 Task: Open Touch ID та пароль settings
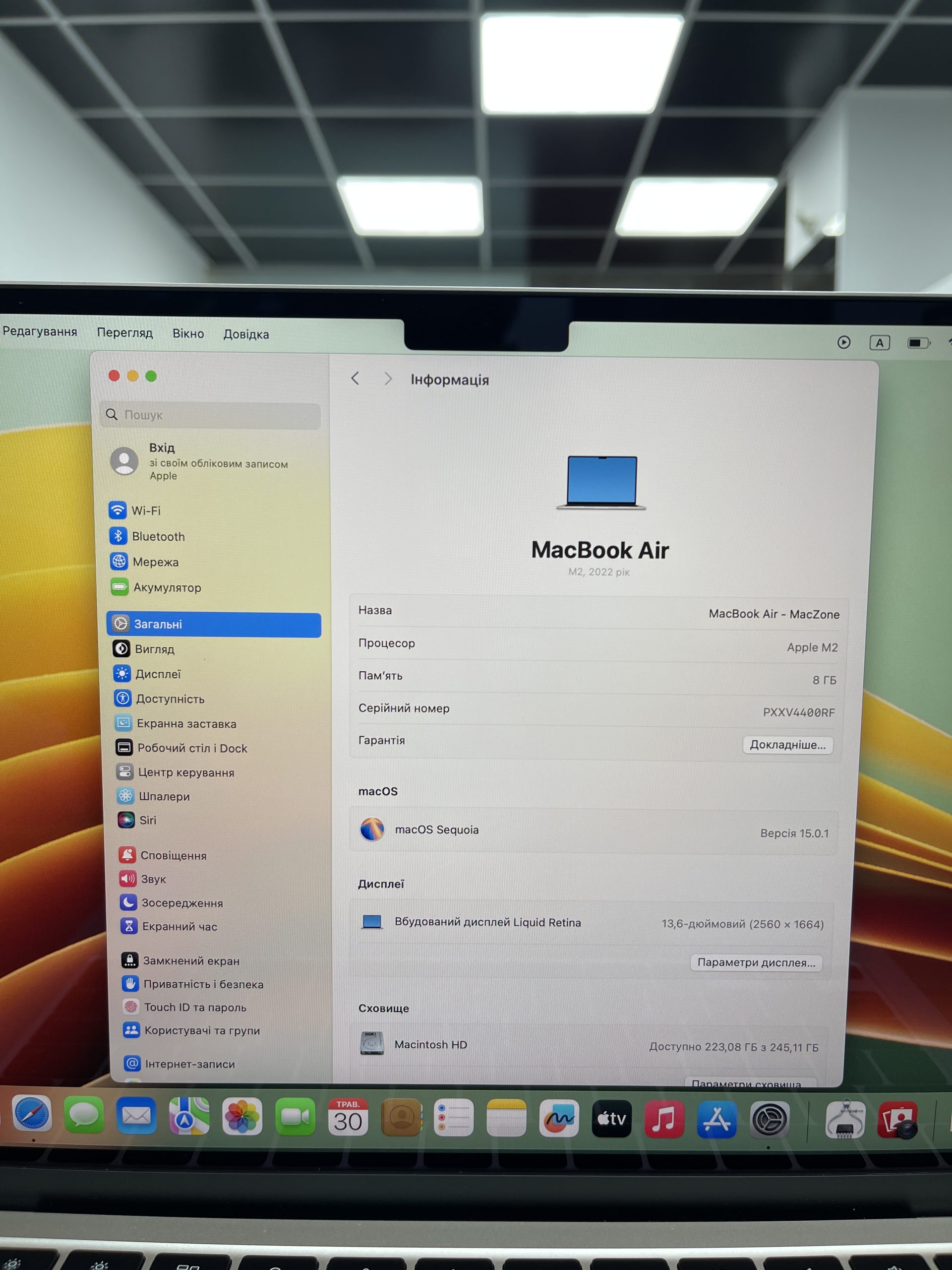point(184,1007)
